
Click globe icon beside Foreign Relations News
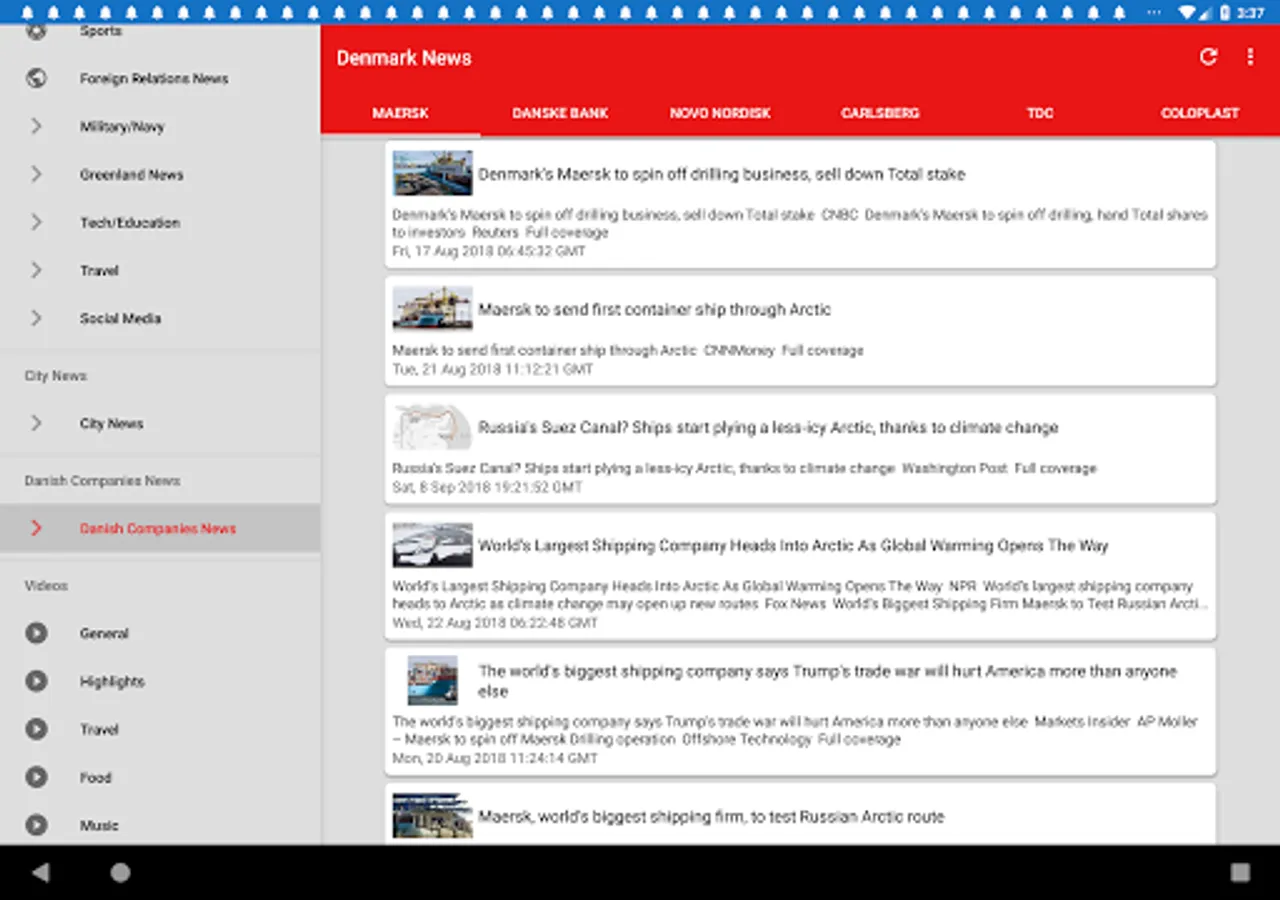[x=36, y=78]
